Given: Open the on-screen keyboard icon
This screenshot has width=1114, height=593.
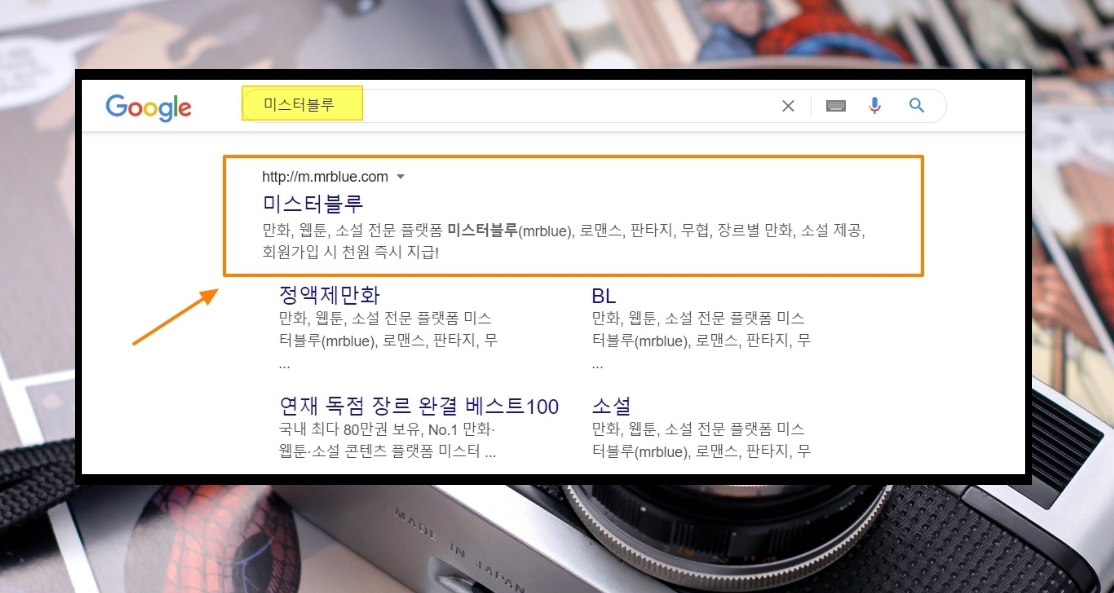Looking at the screenshot, I should pos(836,106).
